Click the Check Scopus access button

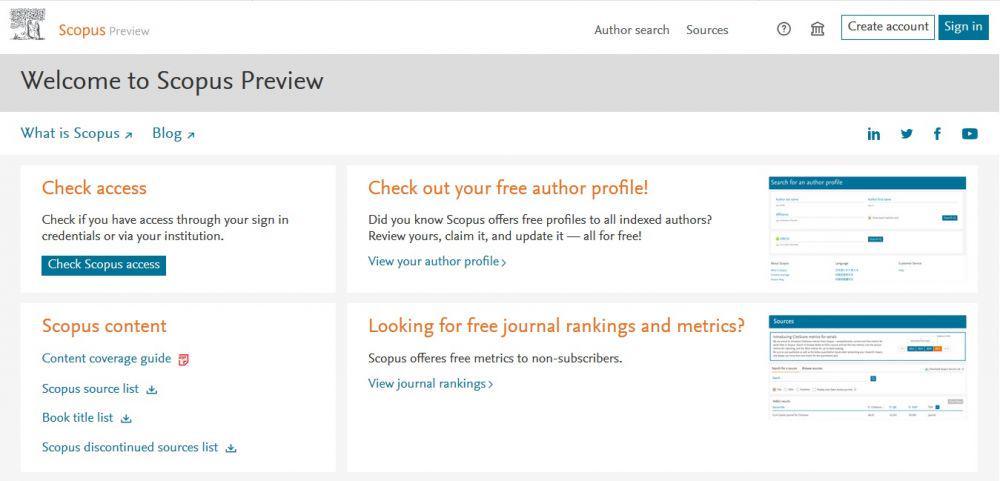(x=103, y=265)
